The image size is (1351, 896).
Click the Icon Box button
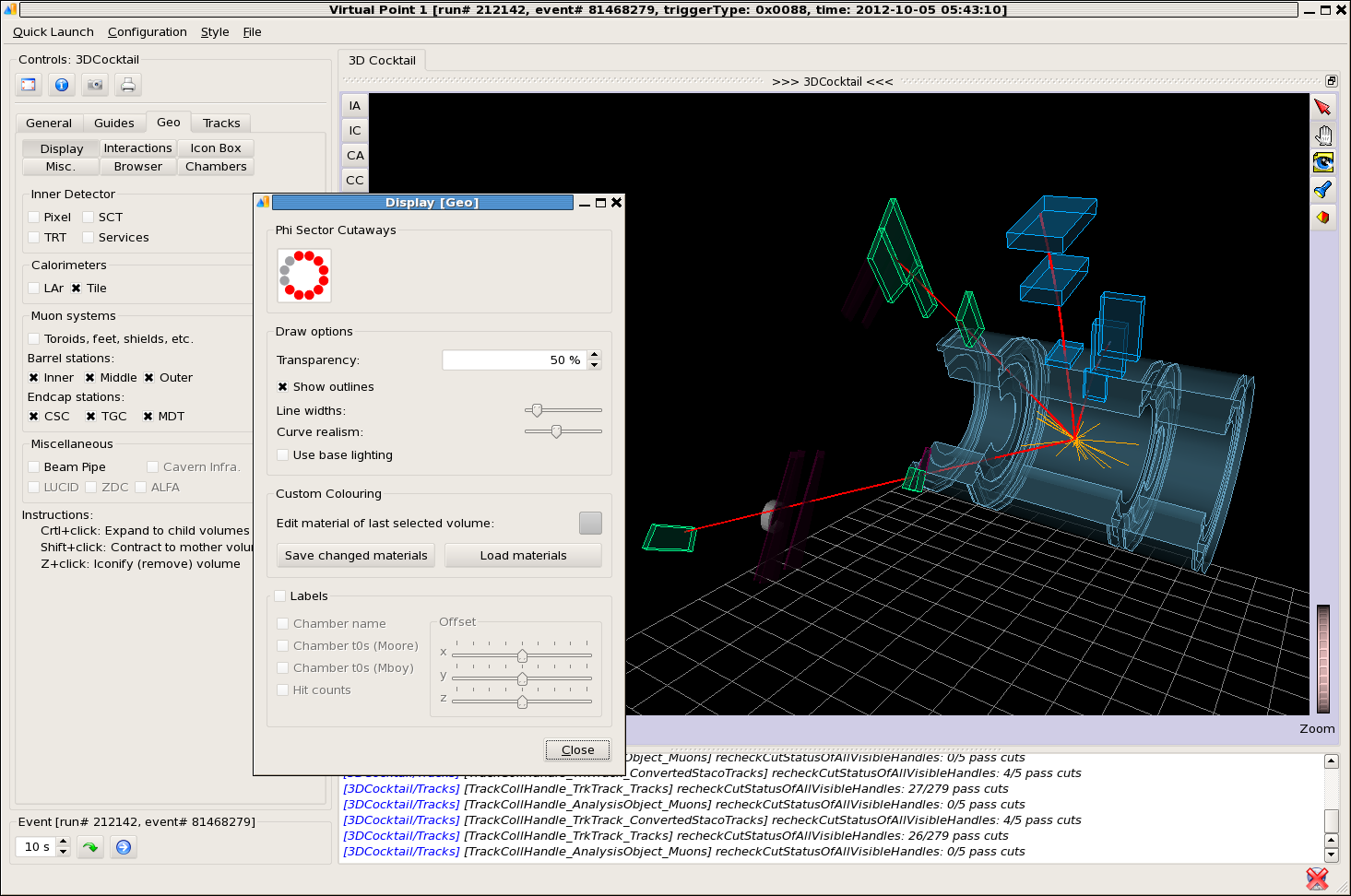point(216,148)
